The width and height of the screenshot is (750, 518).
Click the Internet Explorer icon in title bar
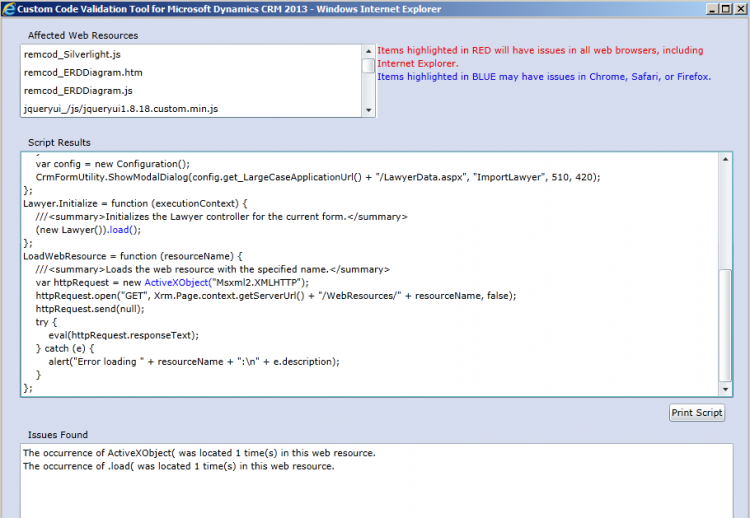tap(8, 9)
